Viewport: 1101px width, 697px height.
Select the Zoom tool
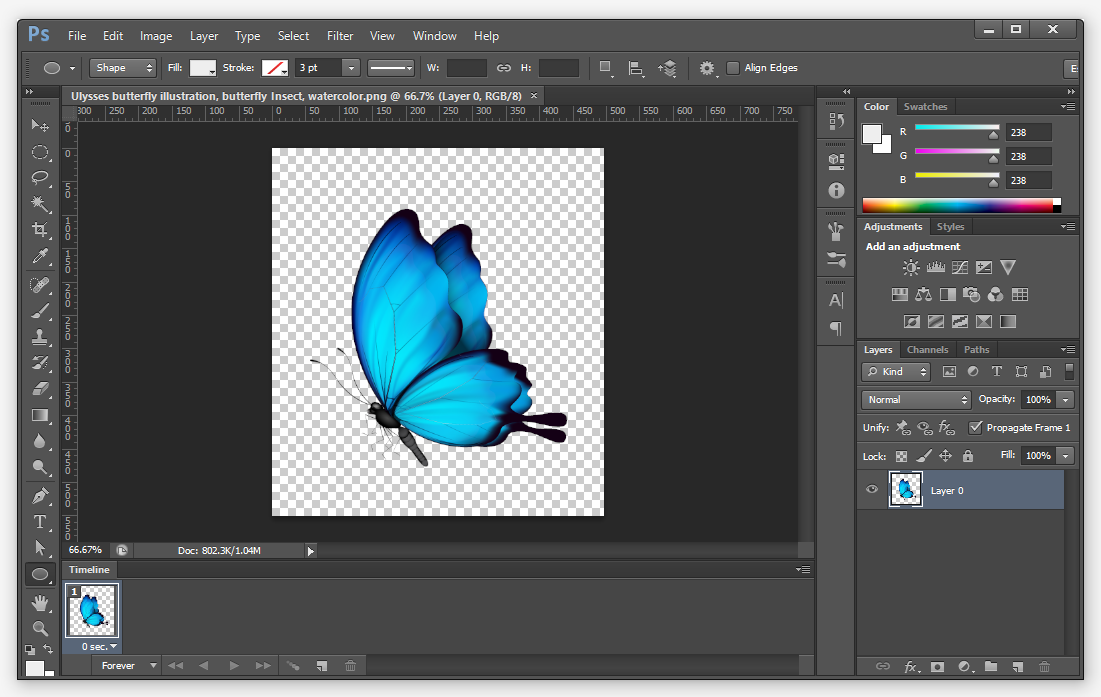pyautogui.click(x=40, y=628)
